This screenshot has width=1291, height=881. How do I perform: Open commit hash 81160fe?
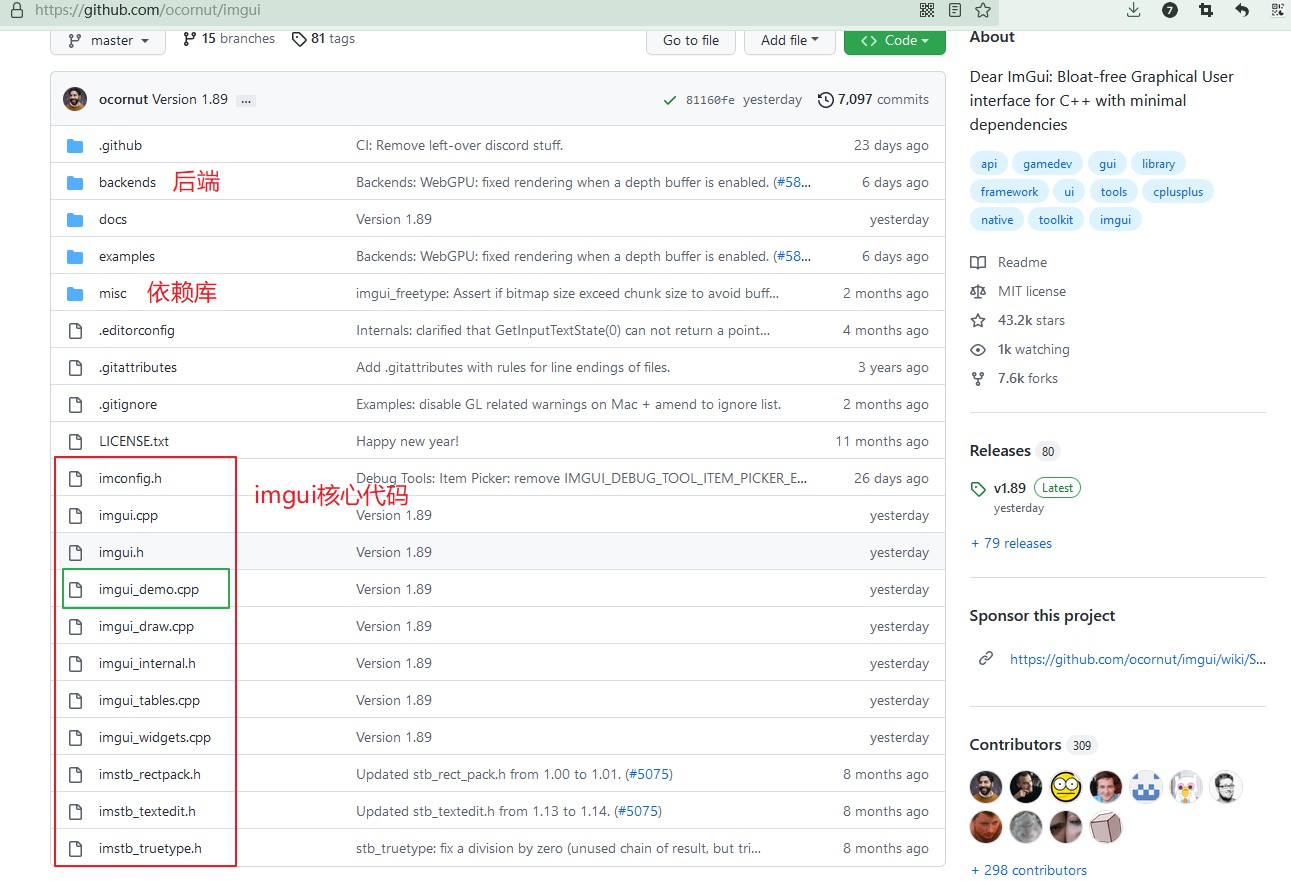[710, 100]
